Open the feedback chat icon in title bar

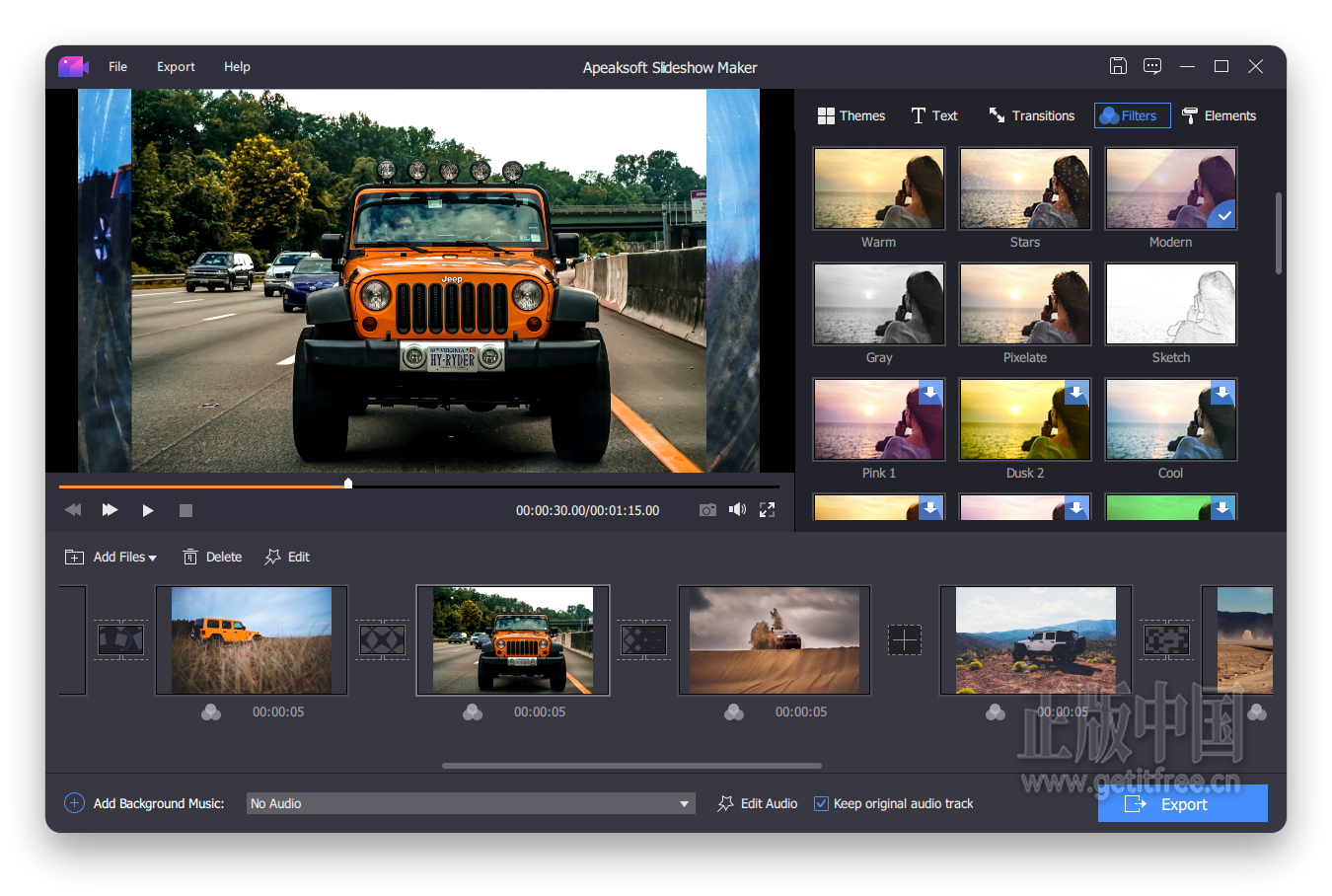(x=1152, y=66)
